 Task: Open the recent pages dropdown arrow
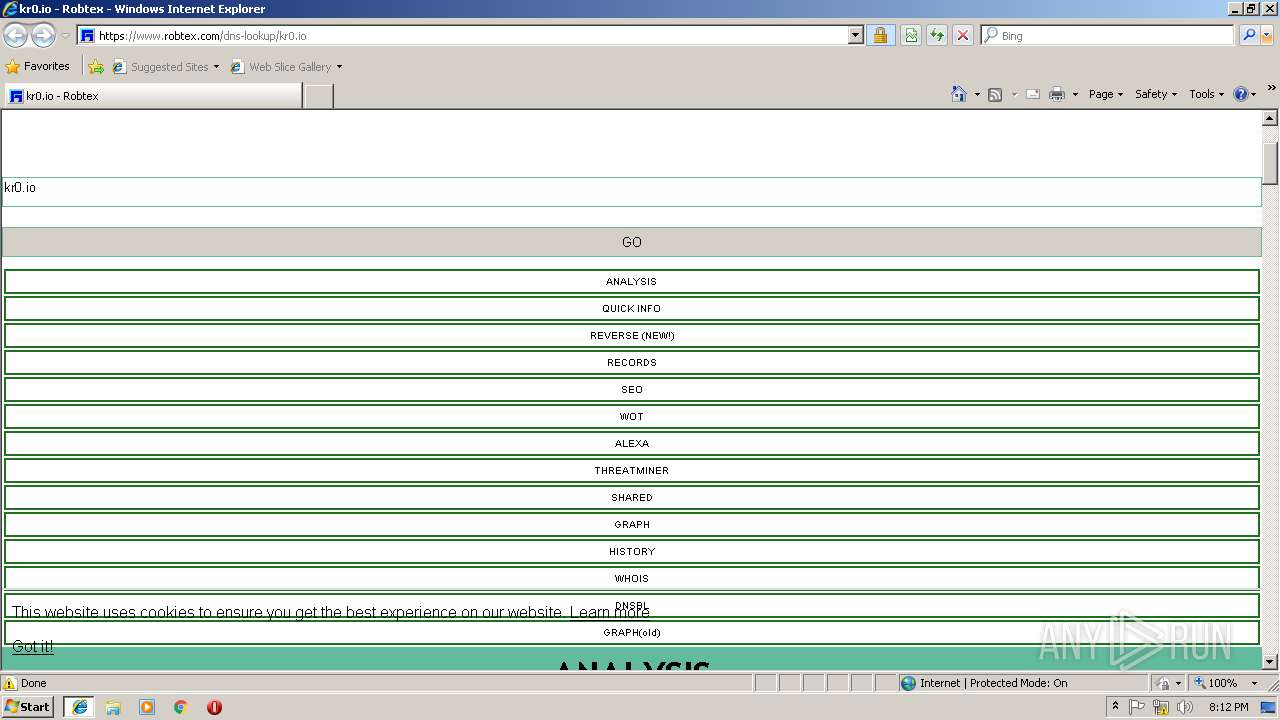[65, 36]
